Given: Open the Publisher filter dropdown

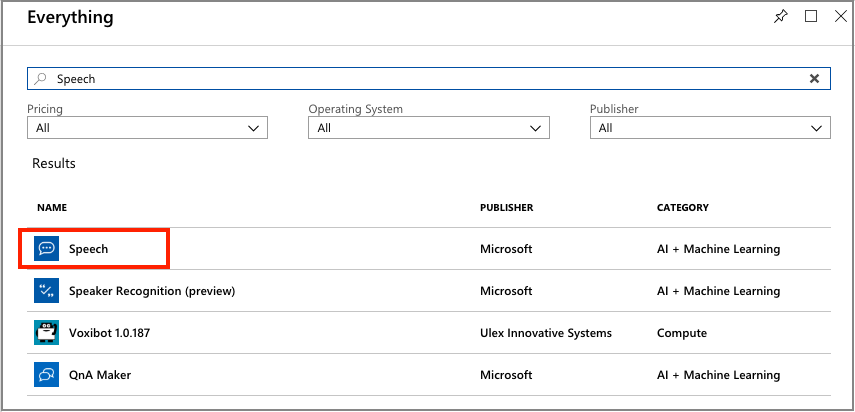Looking at the screenshot, I should 710,128.
